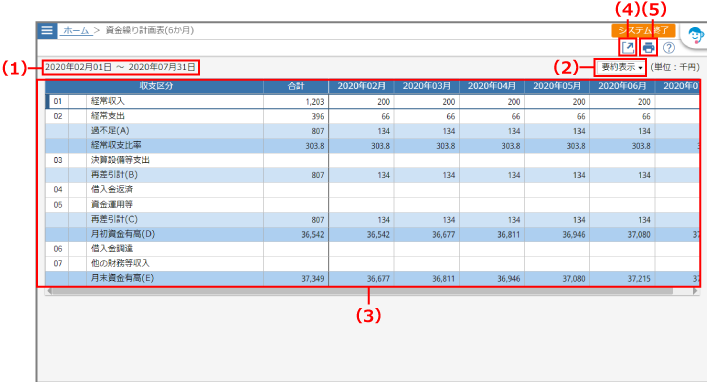
Task: Click the 2020年05月 column header
Action: pos(557,86)
